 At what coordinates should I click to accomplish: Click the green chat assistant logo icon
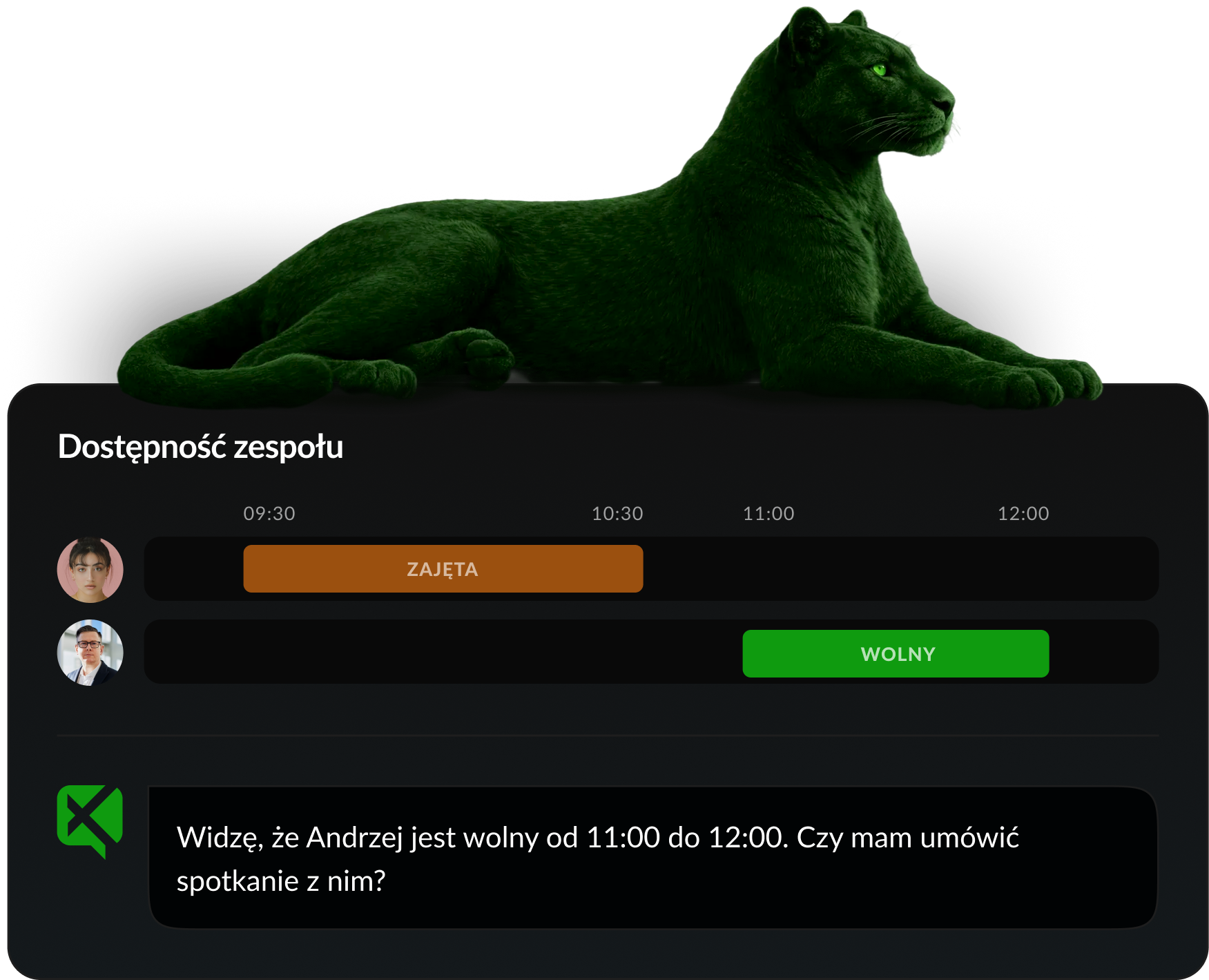coord(90,821)
